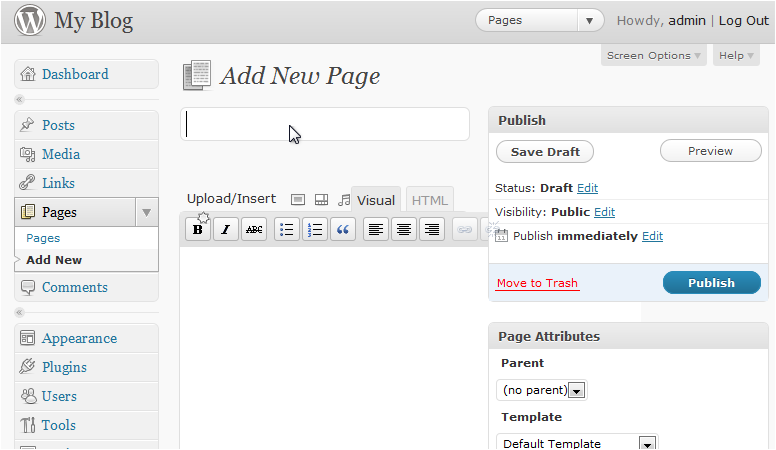The height and width of the screenshot is (450, 776).
Task: Open the Parent (no parent) dropdown
Action: (x=541, y=390)
